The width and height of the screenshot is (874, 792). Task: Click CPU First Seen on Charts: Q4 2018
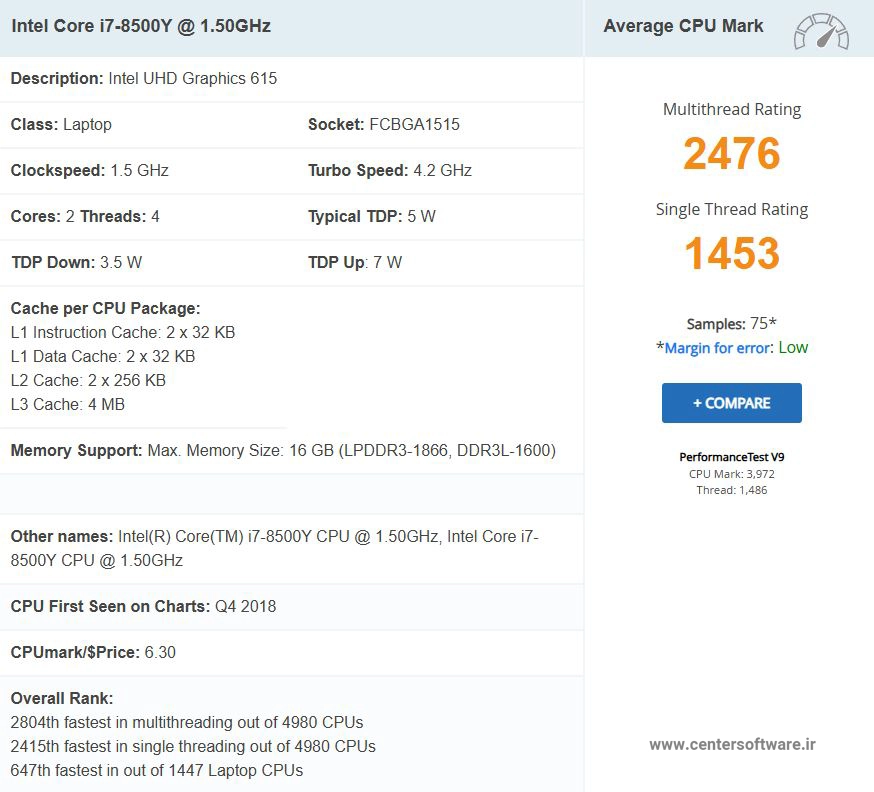pos(143,606)
